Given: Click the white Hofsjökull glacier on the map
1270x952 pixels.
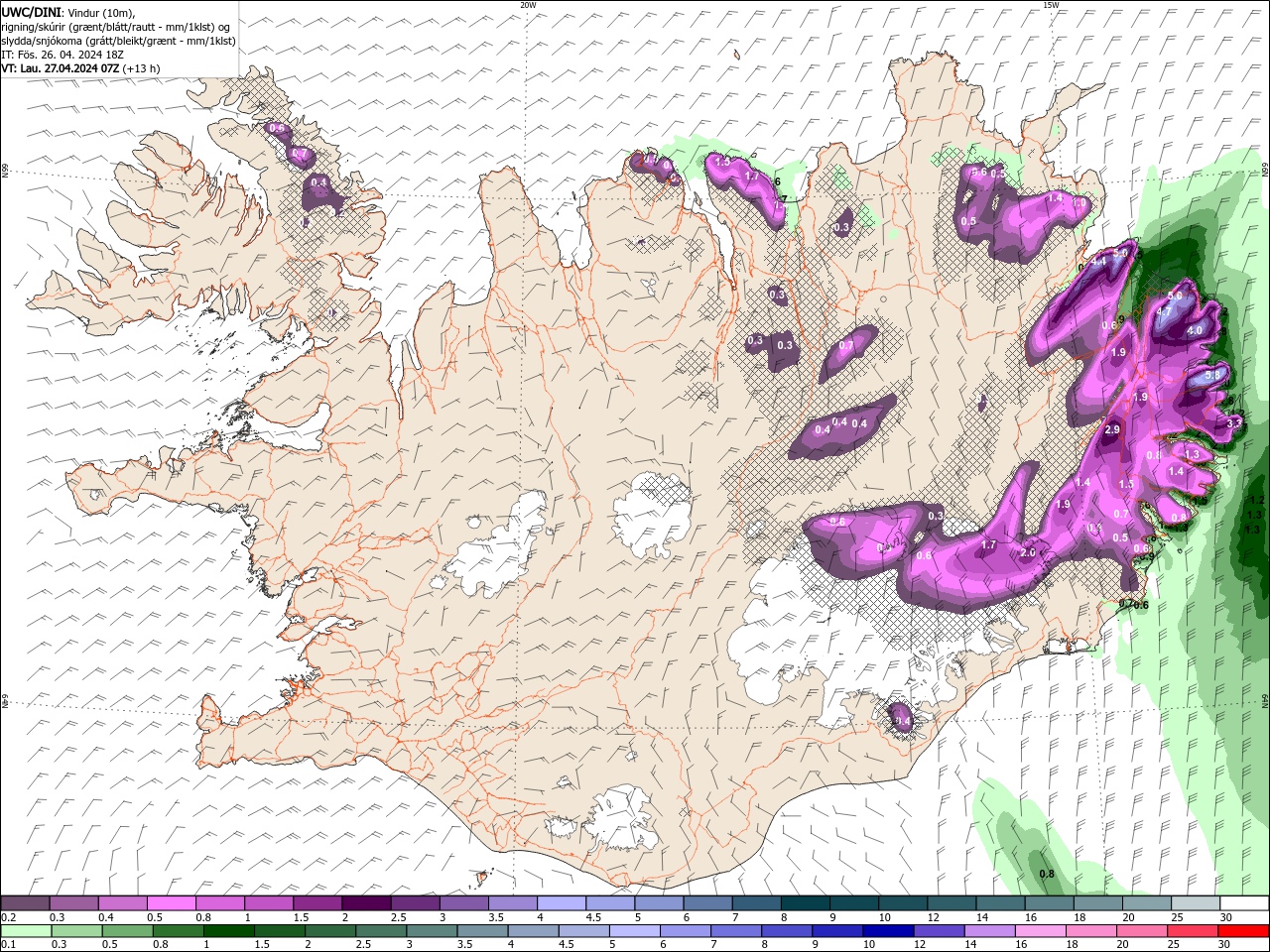Looking at the screenshot, I should pos(653,516).
